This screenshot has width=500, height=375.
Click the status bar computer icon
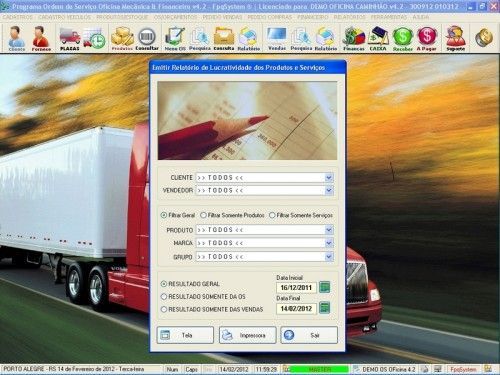438,369
